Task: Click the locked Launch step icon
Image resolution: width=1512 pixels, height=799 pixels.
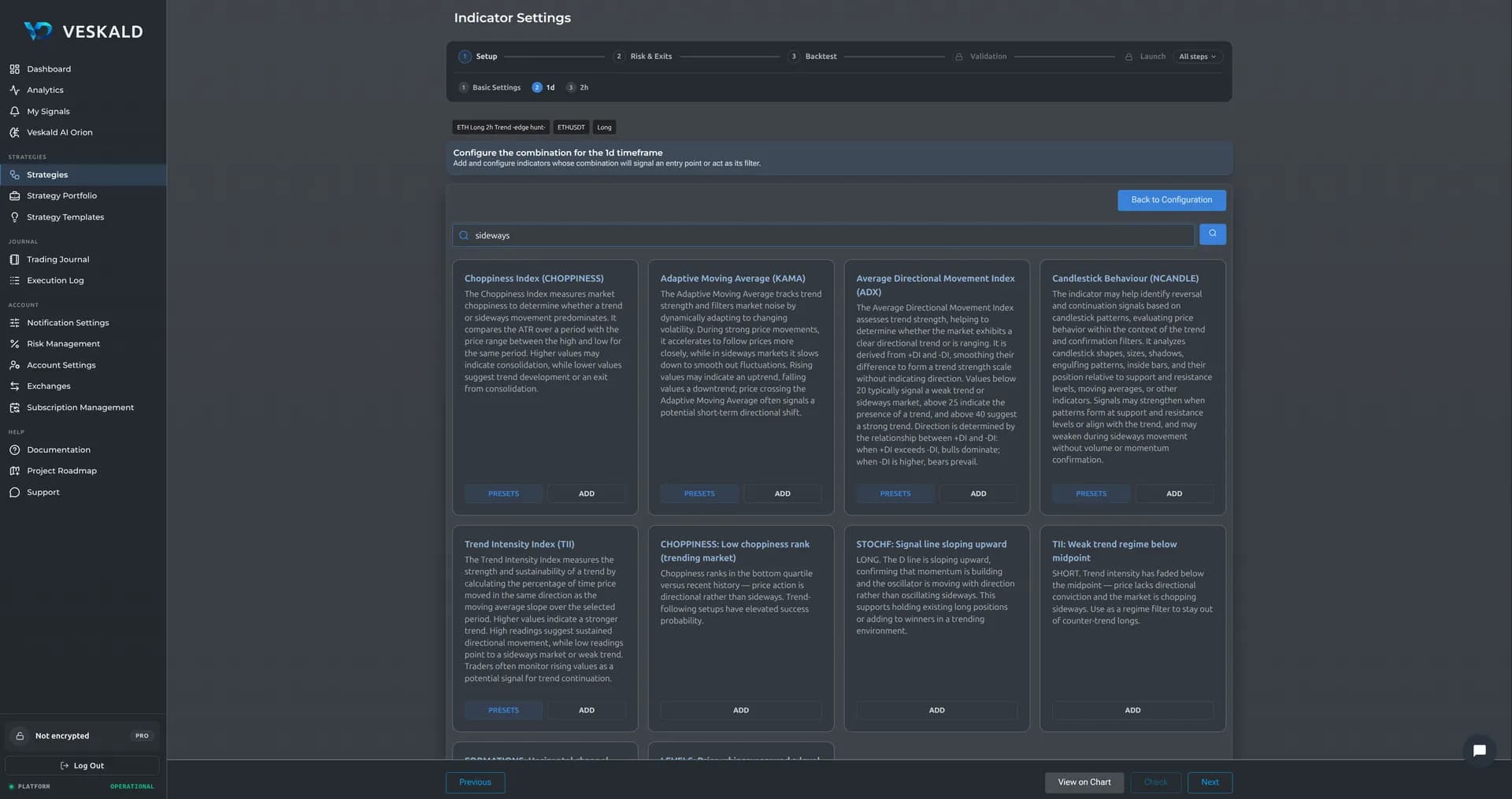Action: (x=1128, y=57)
